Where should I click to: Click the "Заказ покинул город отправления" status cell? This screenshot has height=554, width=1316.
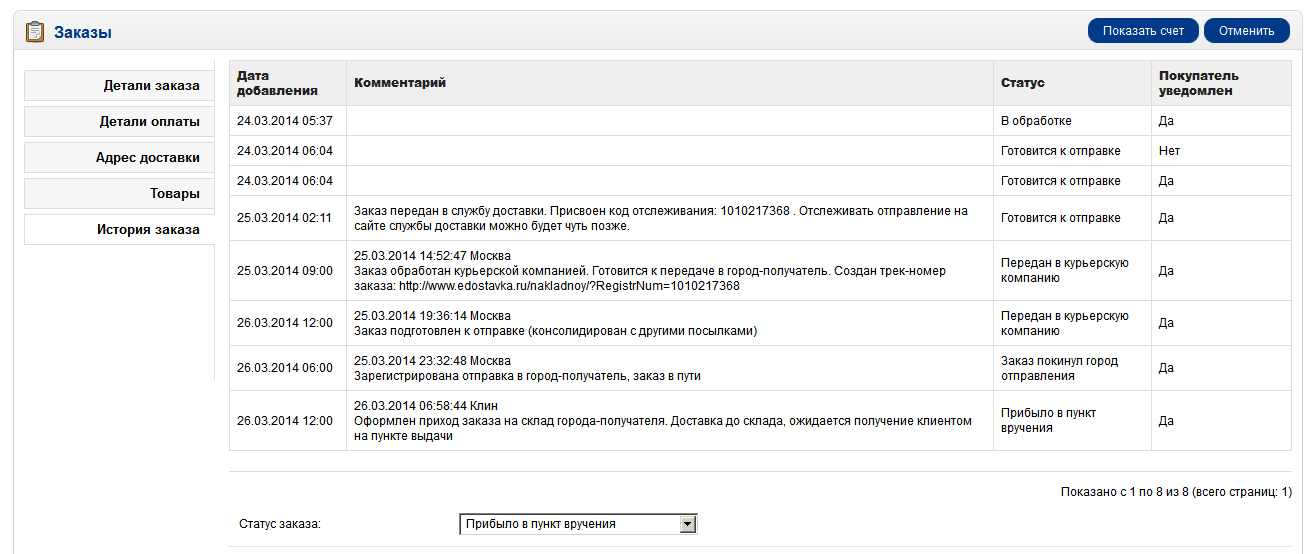coord(1059,368)
